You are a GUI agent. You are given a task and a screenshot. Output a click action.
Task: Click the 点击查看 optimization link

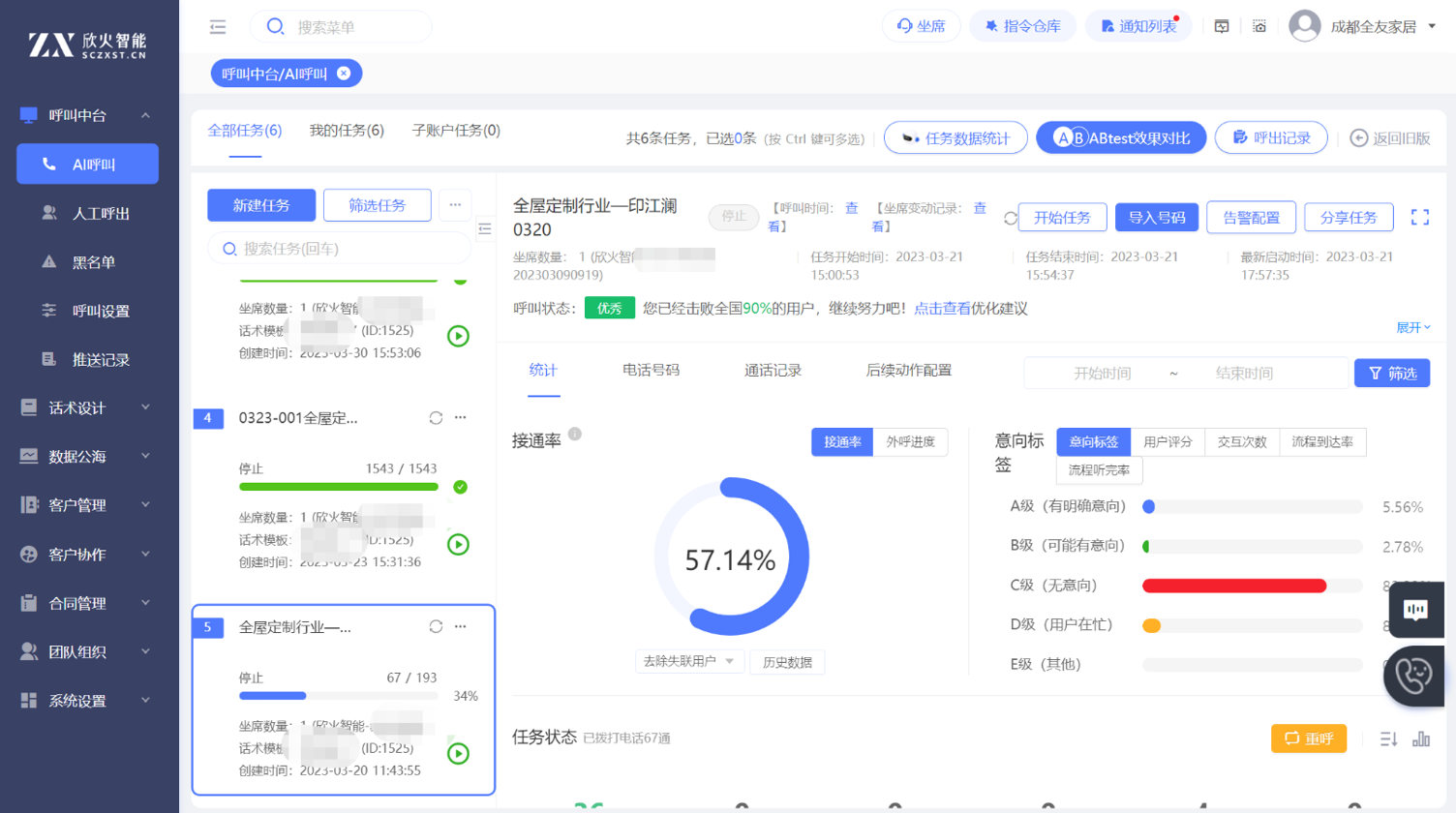coord(941,309)
